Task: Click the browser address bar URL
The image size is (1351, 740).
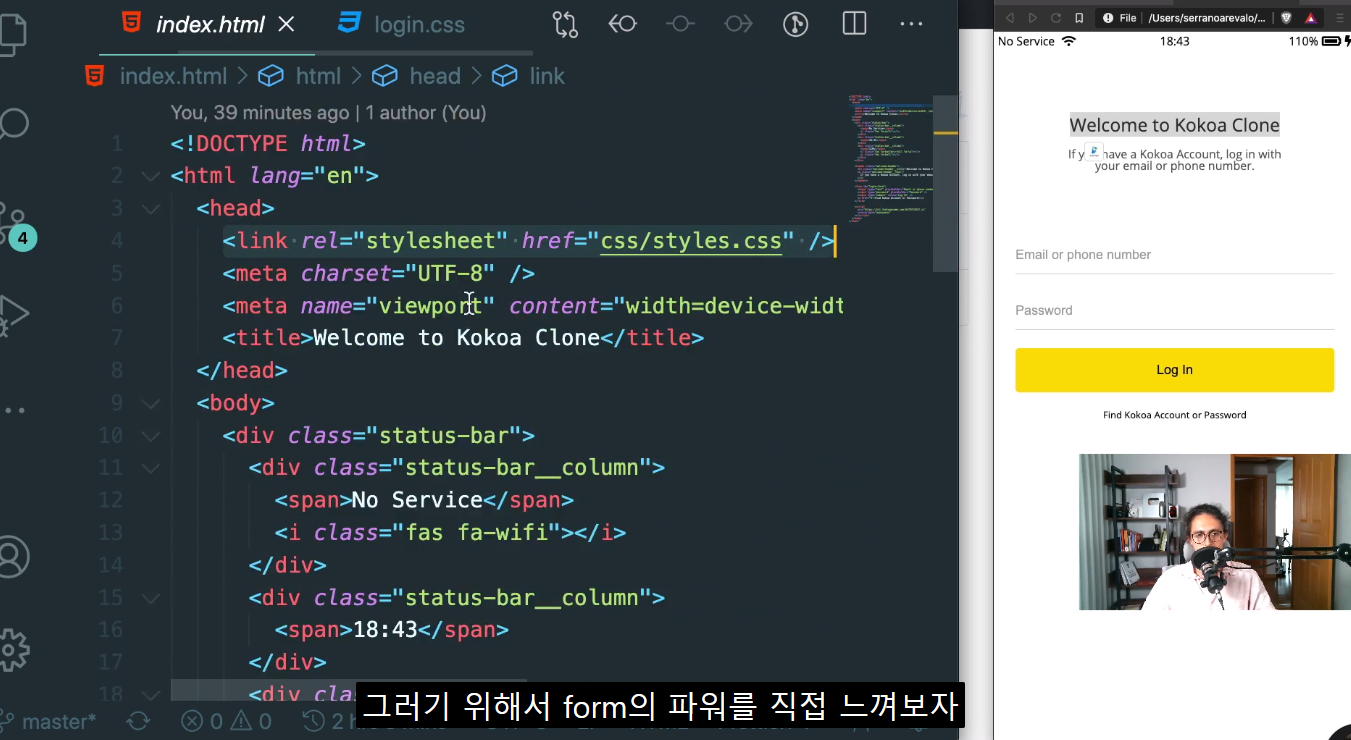Action: pos(1207,17)
